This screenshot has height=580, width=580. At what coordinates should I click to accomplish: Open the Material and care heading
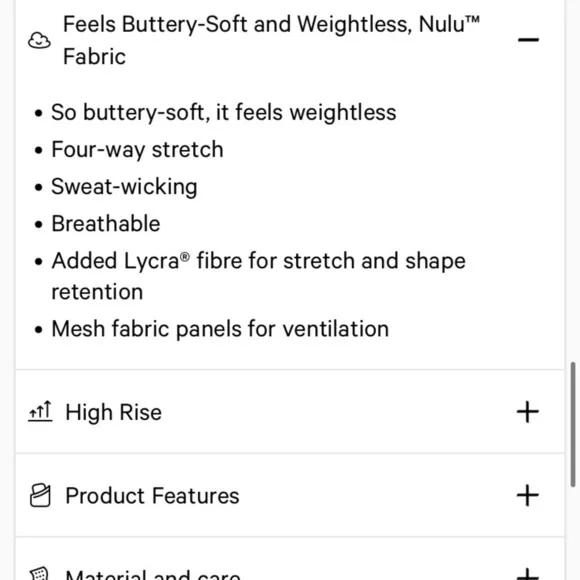(x=153, y=575)
